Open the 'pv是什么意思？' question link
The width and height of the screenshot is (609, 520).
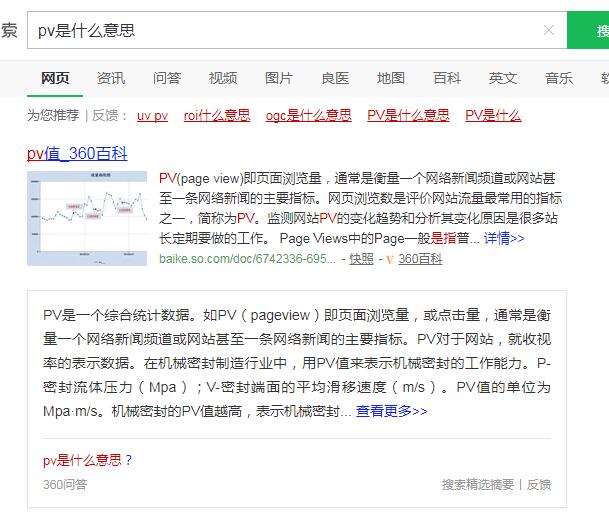click(x=87, y=461)
